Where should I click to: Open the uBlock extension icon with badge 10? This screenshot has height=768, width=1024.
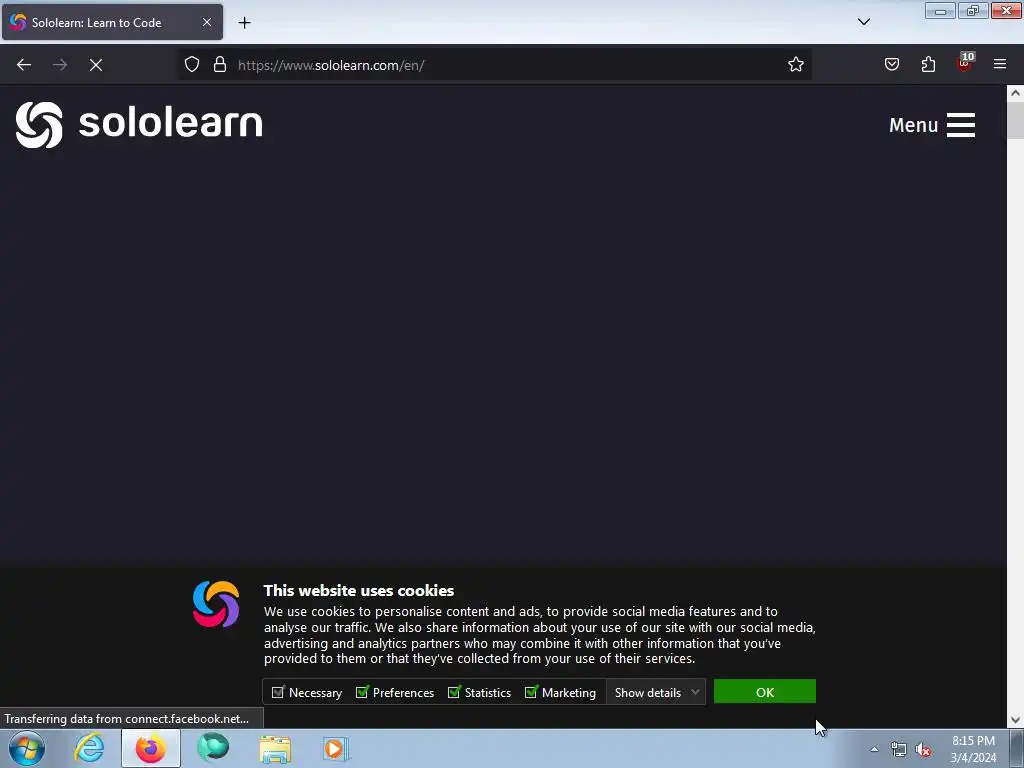[965, 63]
